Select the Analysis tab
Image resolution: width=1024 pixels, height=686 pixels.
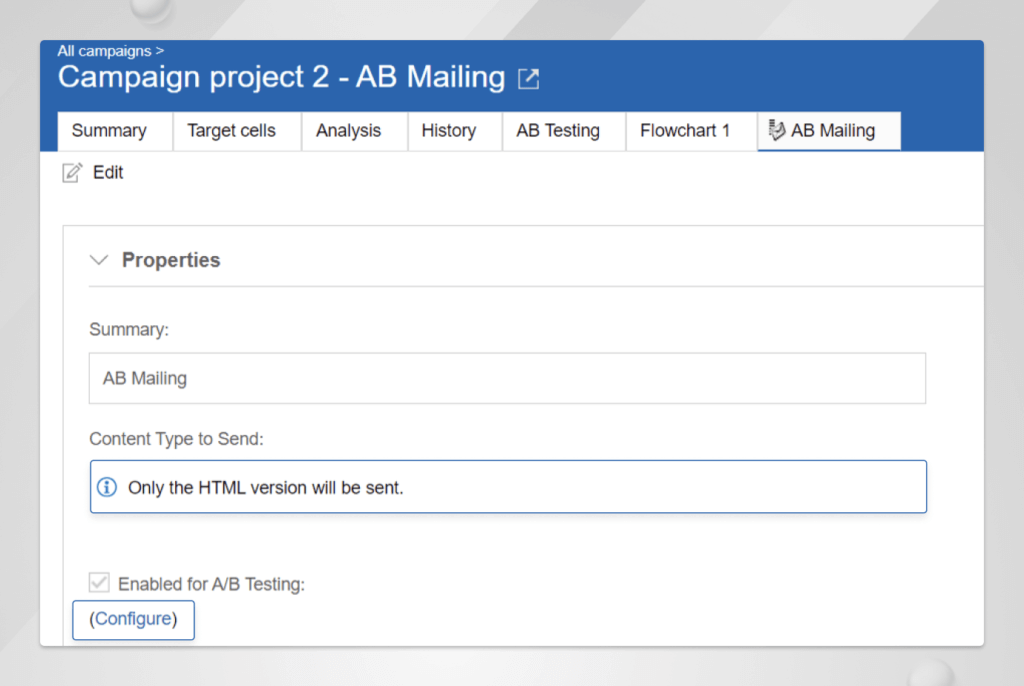pyautogui.click(x=348, y=130)
